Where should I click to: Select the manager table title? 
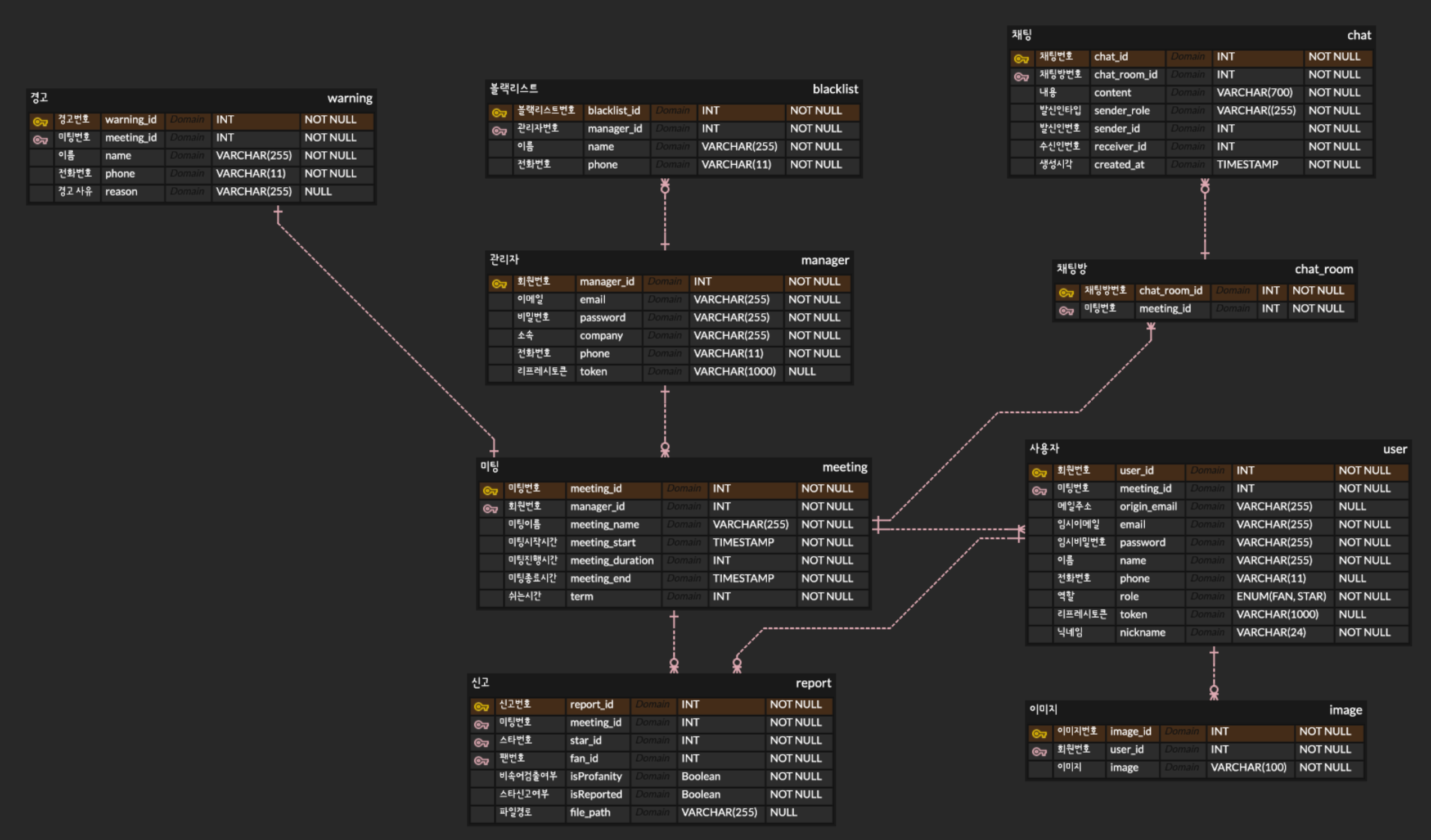[825, 260]
